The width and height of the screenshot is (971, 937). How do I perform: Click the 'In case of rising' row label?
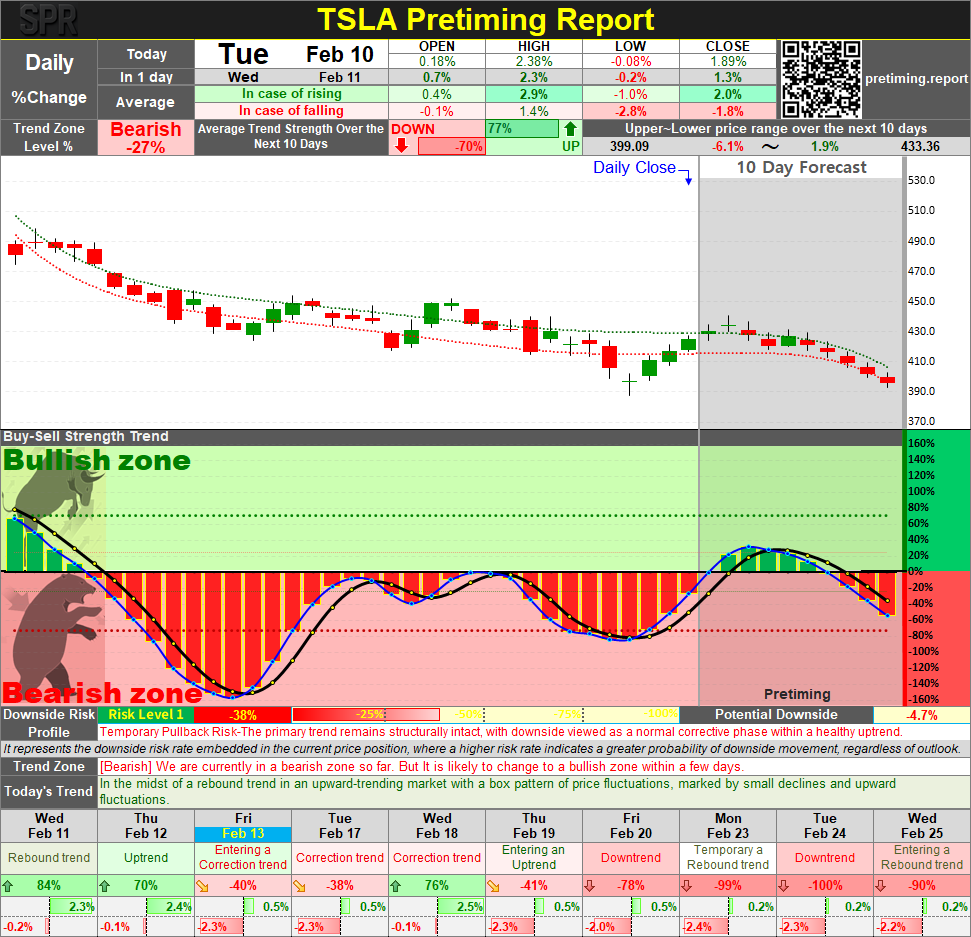pyautogui.click(x=292, y=94)
